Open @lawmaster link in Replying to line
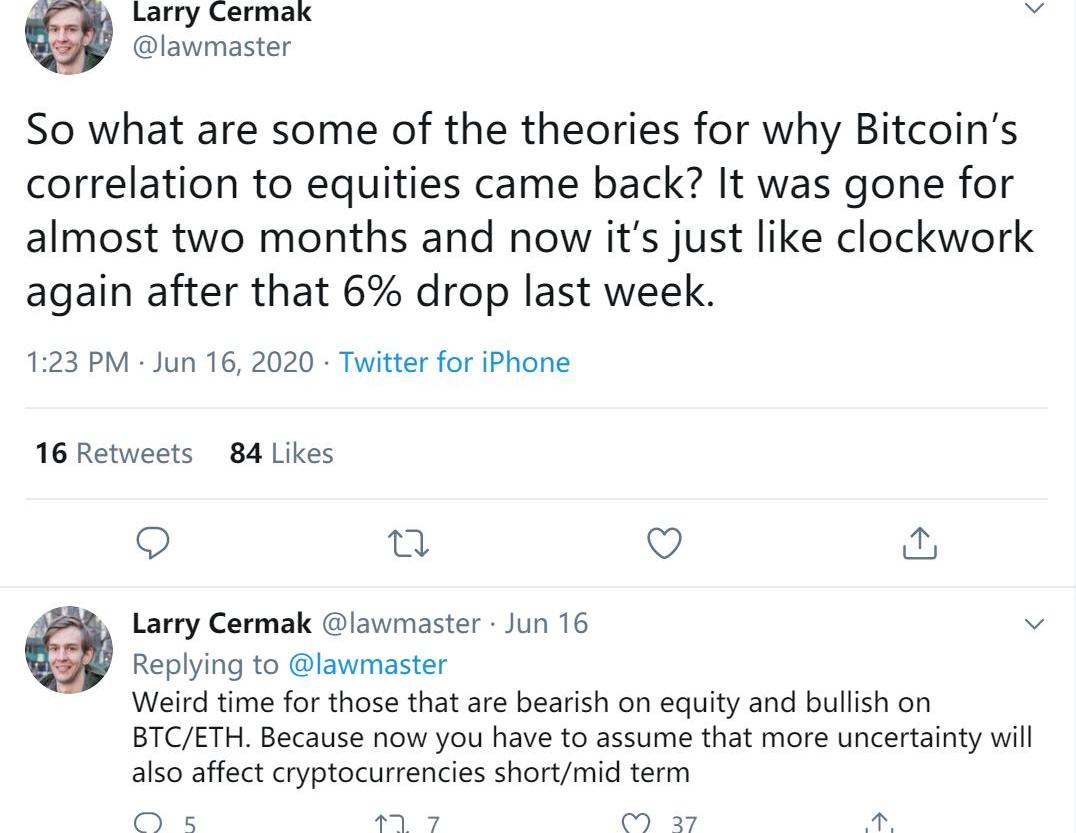 tap(367, 664)
